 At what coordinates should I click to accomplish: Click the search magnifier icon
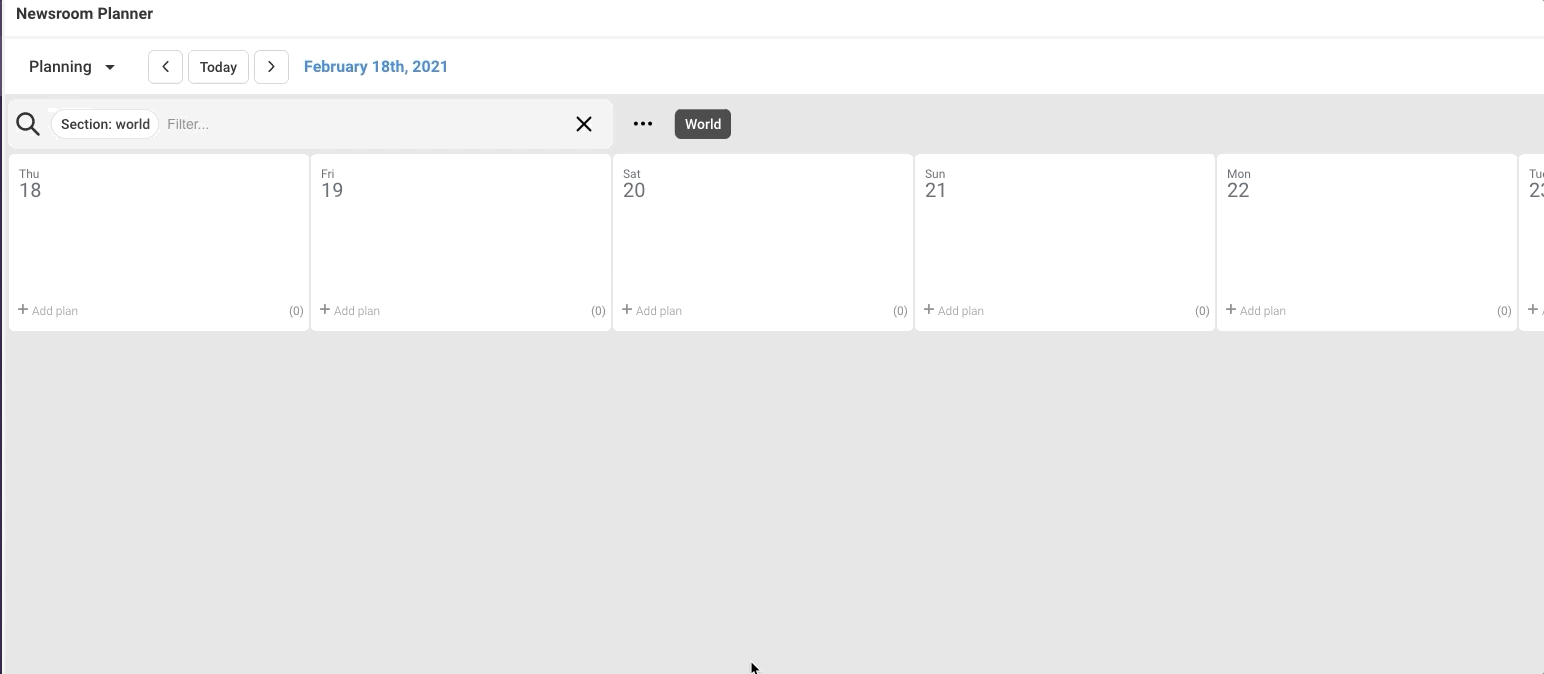coord(28,124)
